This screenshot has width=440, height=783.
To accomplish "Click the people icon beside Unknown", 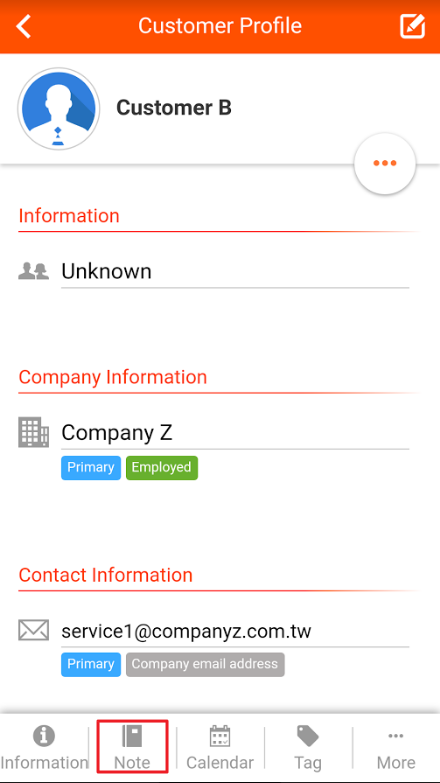I will pos(33,271).
